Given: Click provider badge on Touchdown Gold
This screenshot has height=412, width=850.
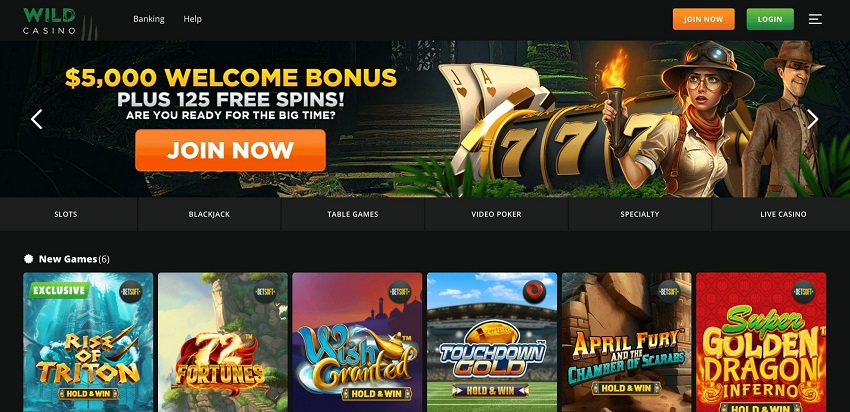Looking at the screenshot, I should [534, 292].
